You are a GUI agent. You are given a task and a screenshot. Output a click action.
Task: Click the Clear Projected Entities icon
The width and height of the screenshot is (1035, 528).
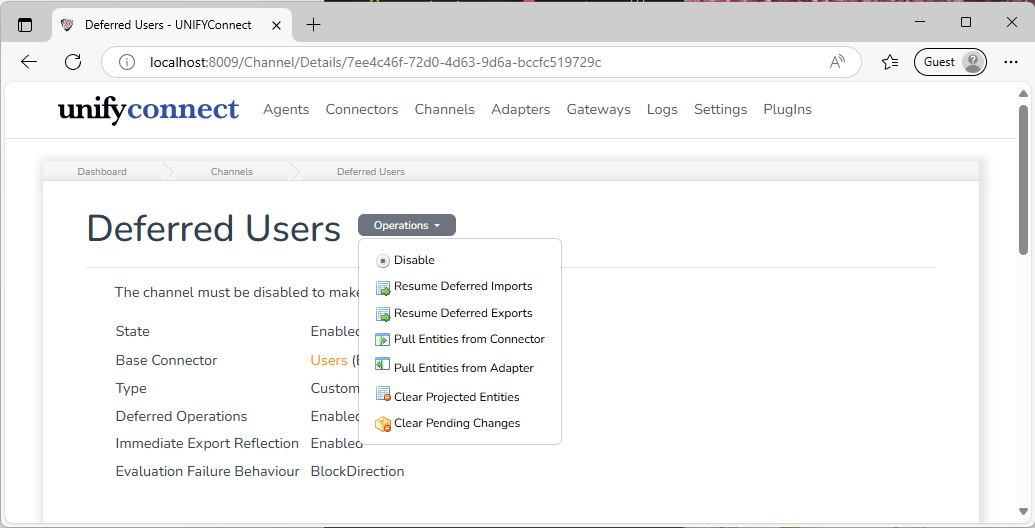click(x=383, y=394)
